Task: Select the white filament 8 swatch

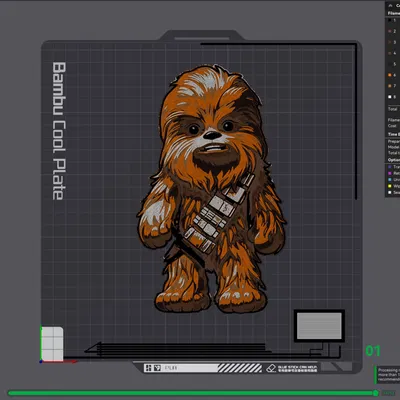Action: [389, 97]
